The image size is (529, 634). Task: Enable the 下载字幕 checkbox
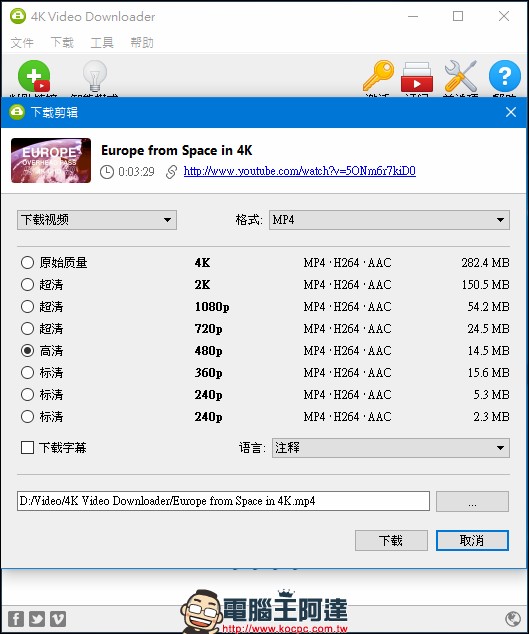27,448
